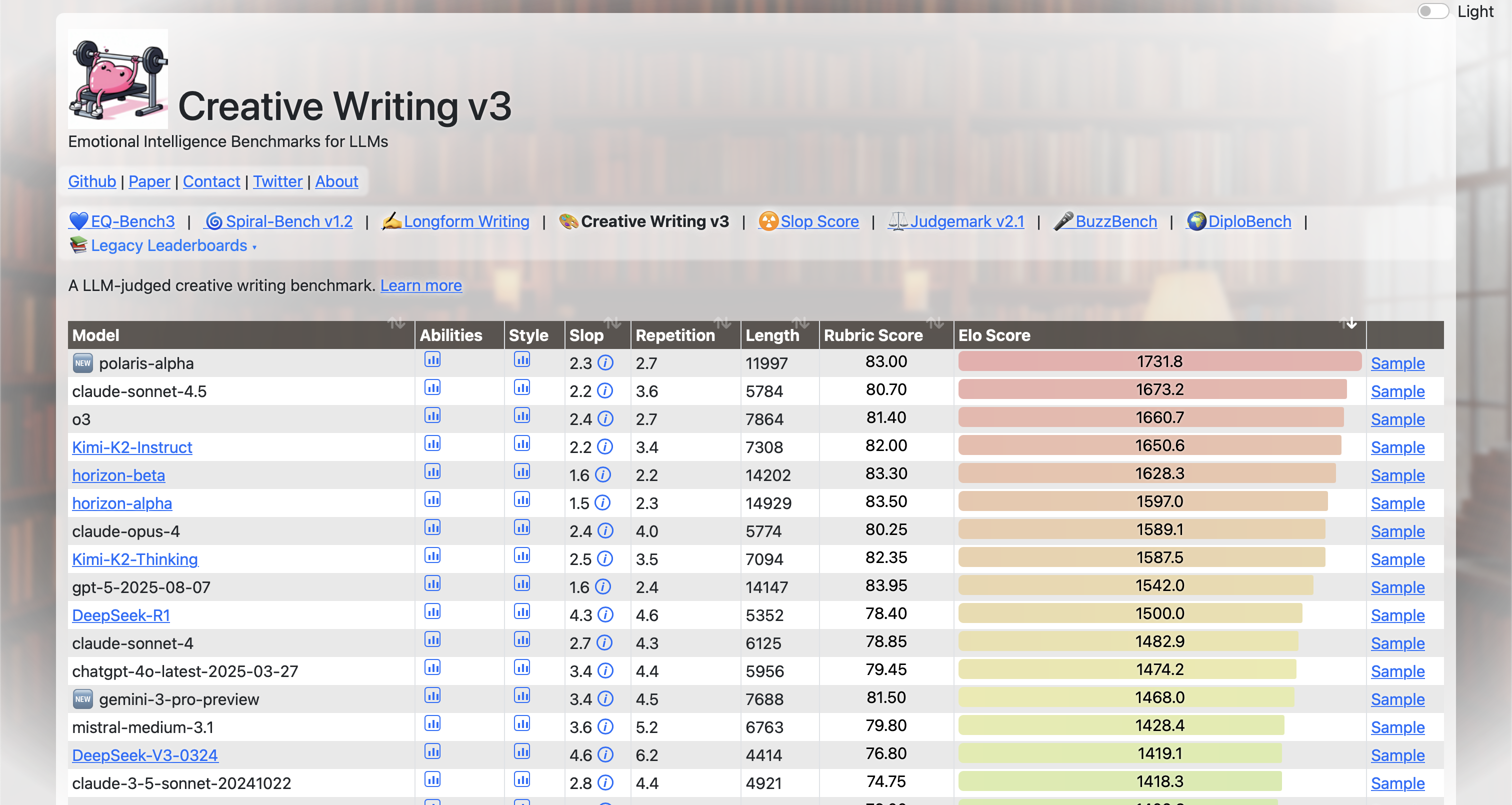Open the Github link
Viewport: 1512px width, 805px height.
[92, 181]
